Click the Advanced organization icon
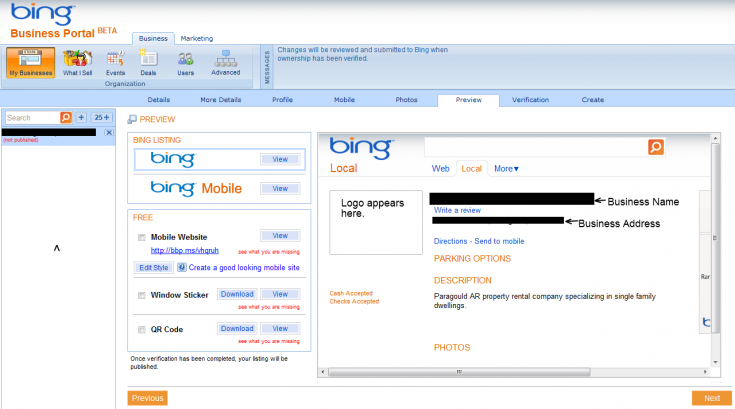 coord(225,62)
